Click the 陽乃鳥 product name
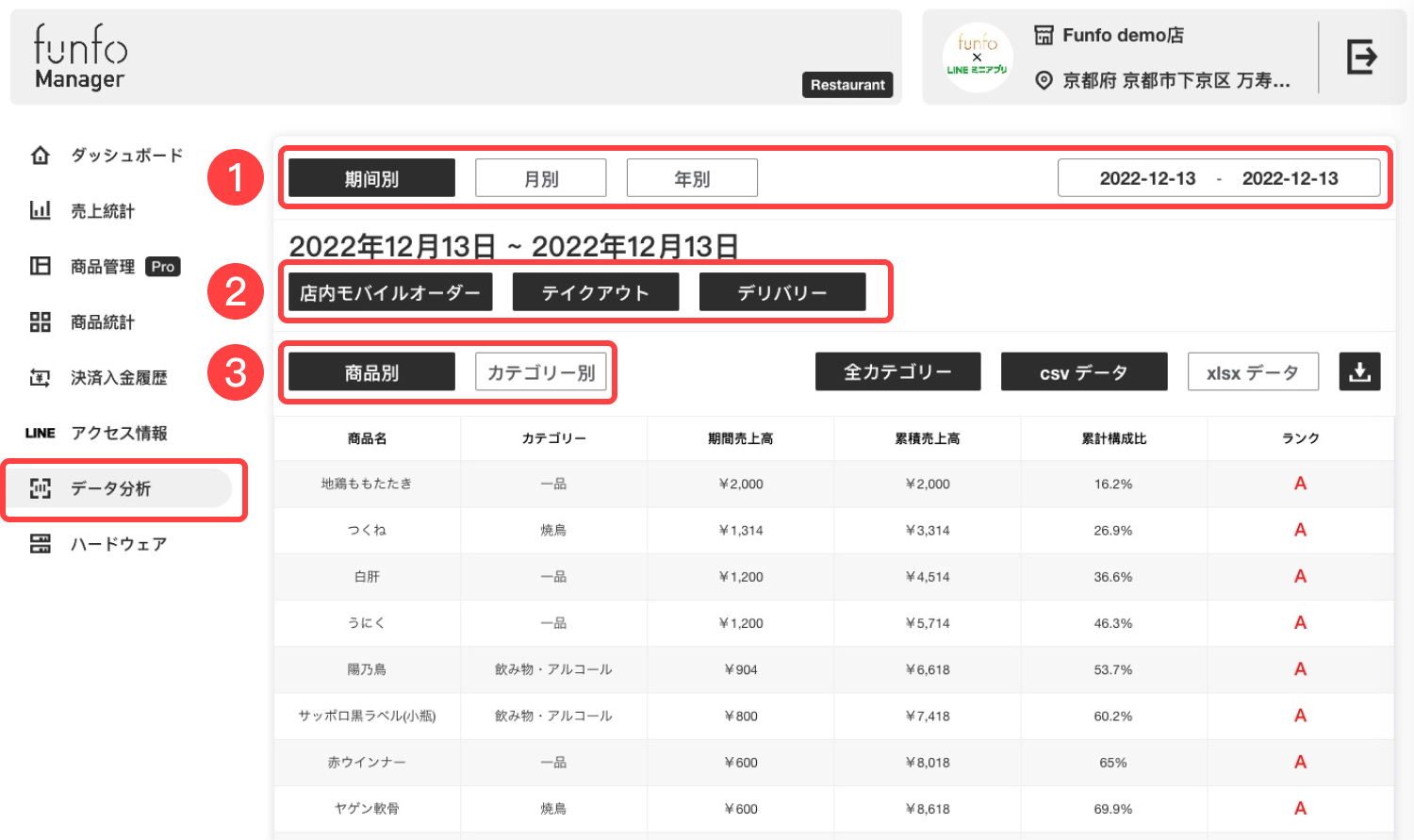The width and height of the screenshot is (1414, 840). 367,669
